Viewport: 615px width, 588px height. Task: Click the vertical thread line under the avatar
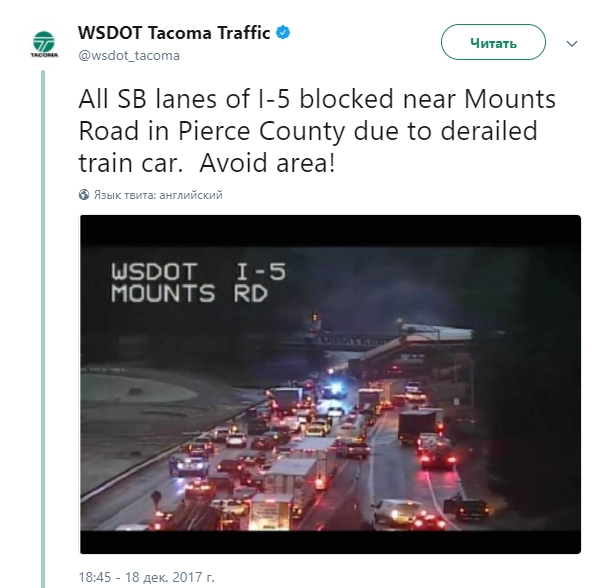pos(43,329)
